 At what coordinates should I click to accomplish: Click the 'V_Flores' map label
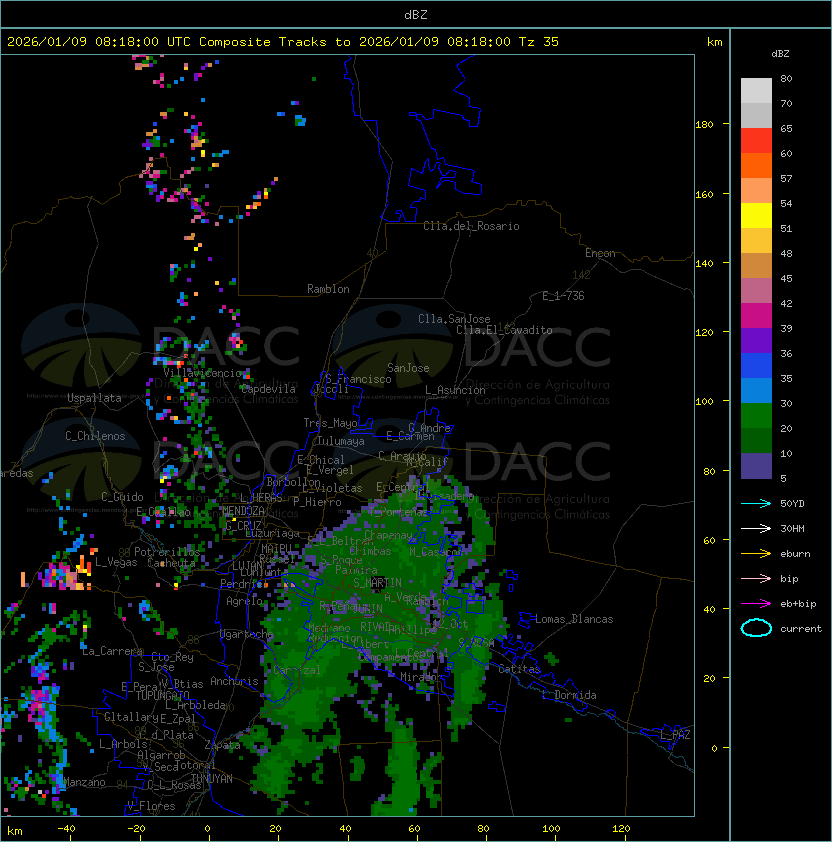tap(151, 806)
